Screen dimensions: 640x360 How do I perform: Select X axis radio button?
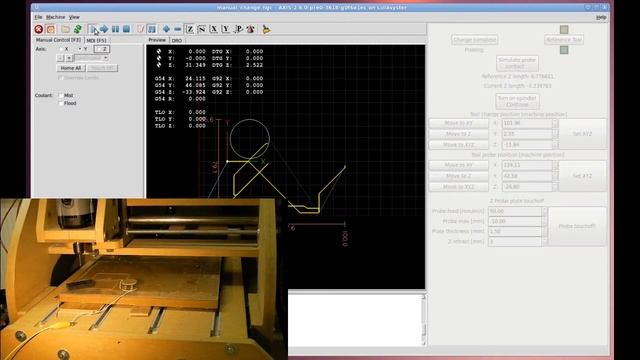click(x=62, y=49)
